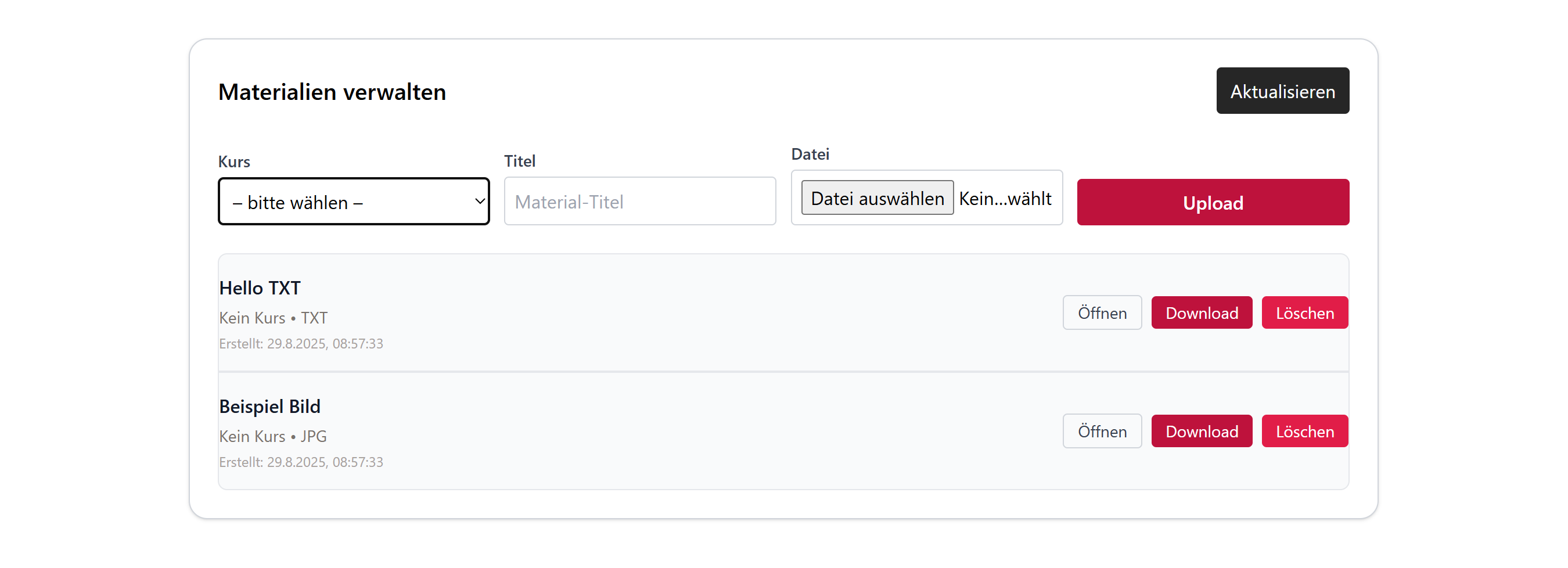The width and height of the screenshot is (1568, 568).
Task: Download the Beispiel Bild file
Action: [1201, 431]
